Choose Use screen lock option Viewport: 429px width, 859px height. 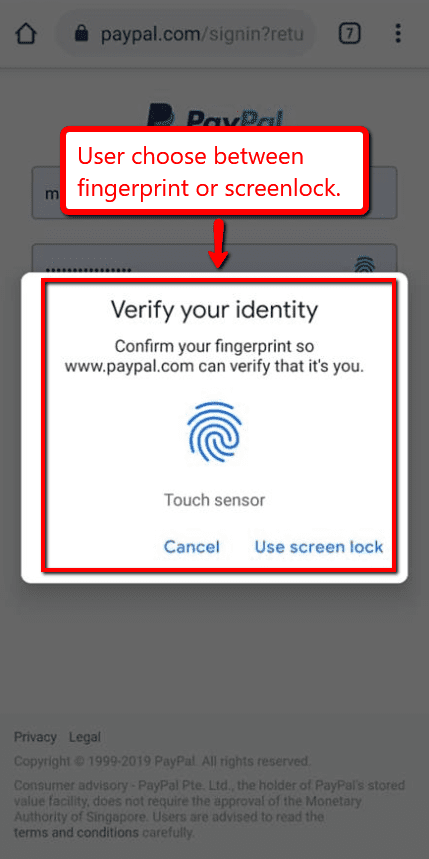pos(319,547)
